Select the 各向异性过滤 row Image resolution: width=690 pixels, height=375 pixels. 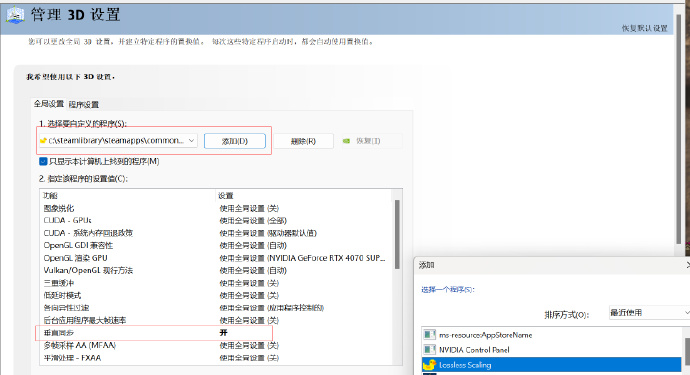216,308
